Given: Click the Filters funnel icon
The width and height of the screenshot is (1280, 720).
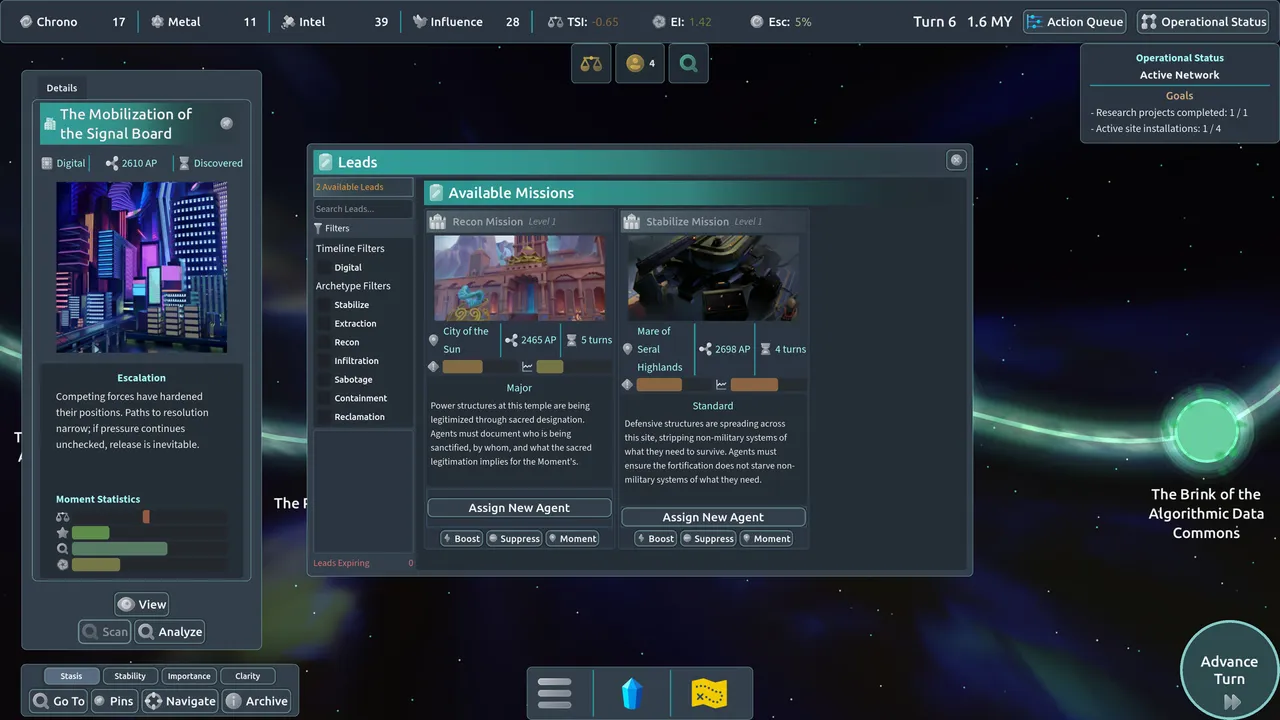Looking at the screenshot, I should [318, 229].
